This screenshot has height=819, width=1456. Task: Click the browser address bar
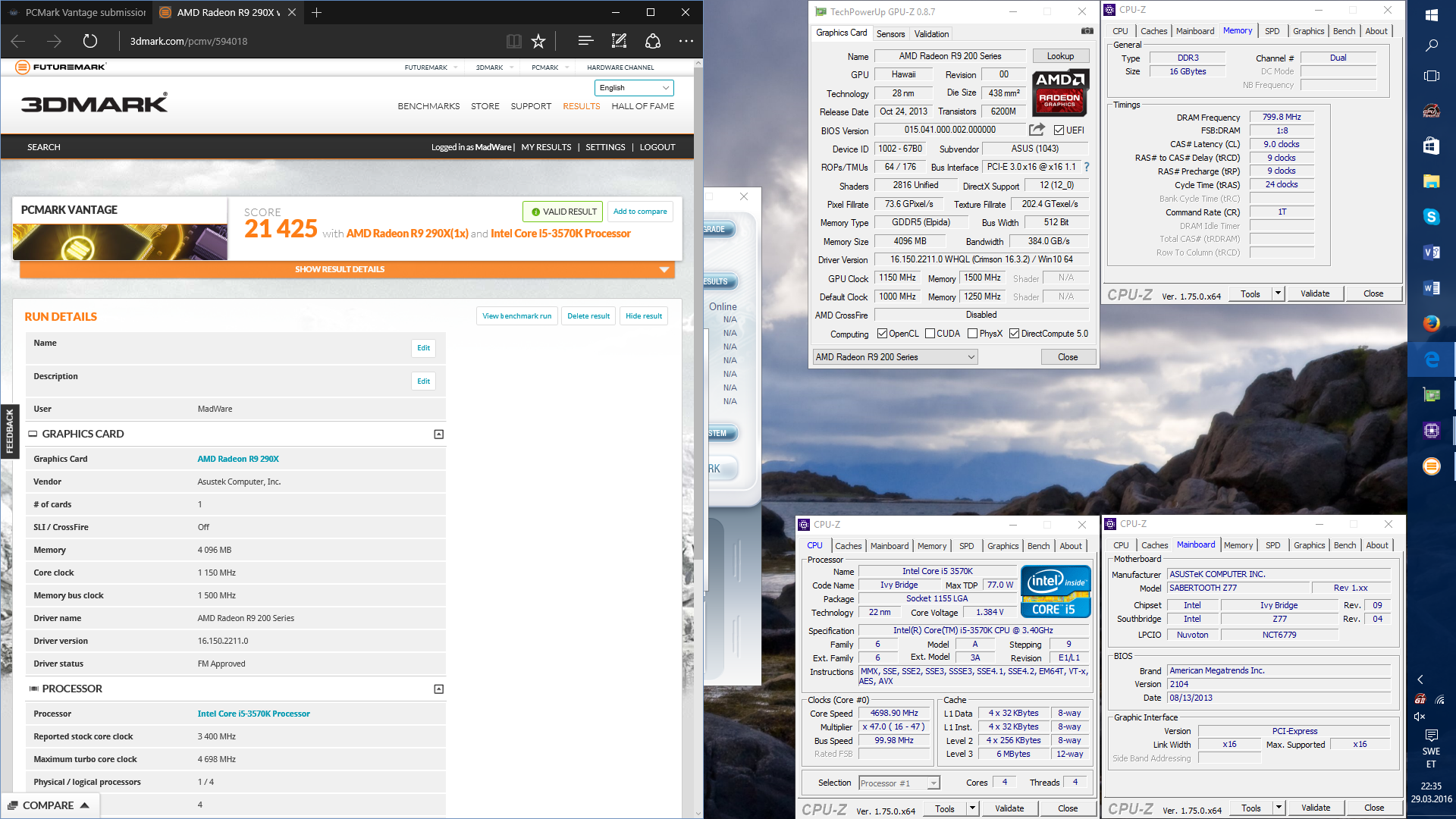[x=311, y=41]
